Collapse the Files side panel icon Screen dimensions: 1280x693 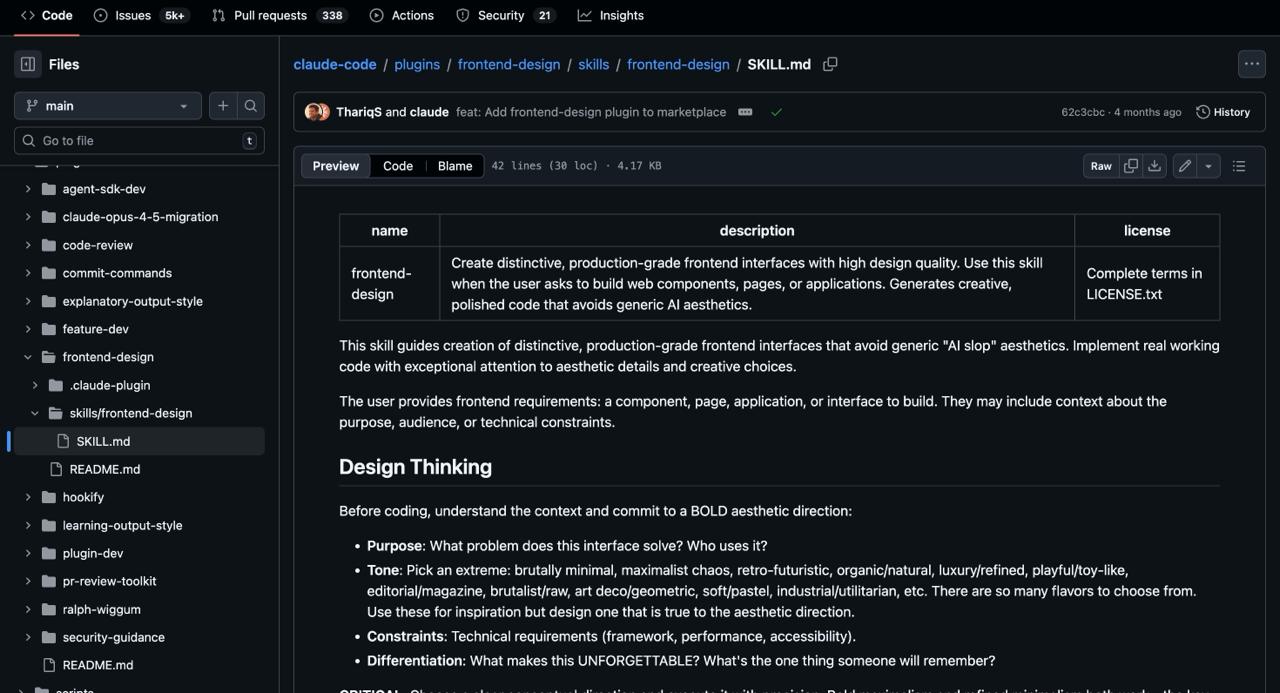[28, 64]
